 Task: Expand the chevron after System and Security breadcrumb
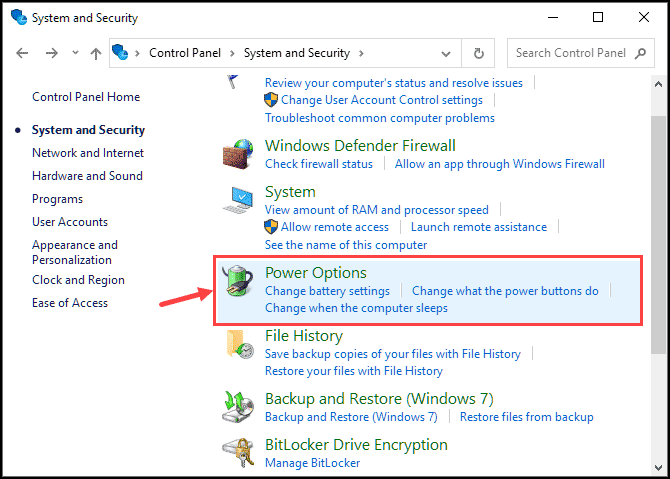click(x=361, y=53)
